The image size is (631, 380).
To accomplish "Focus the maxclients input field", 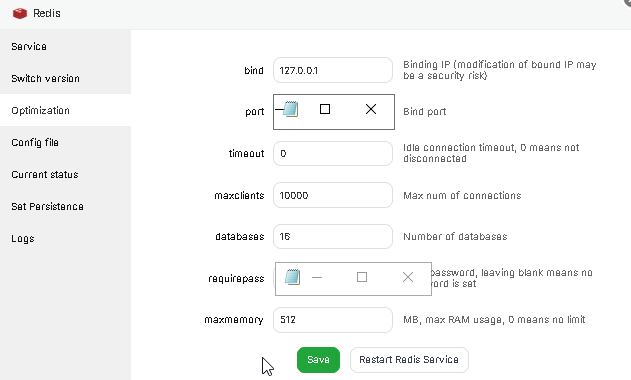I will click(x=333, y=195).
